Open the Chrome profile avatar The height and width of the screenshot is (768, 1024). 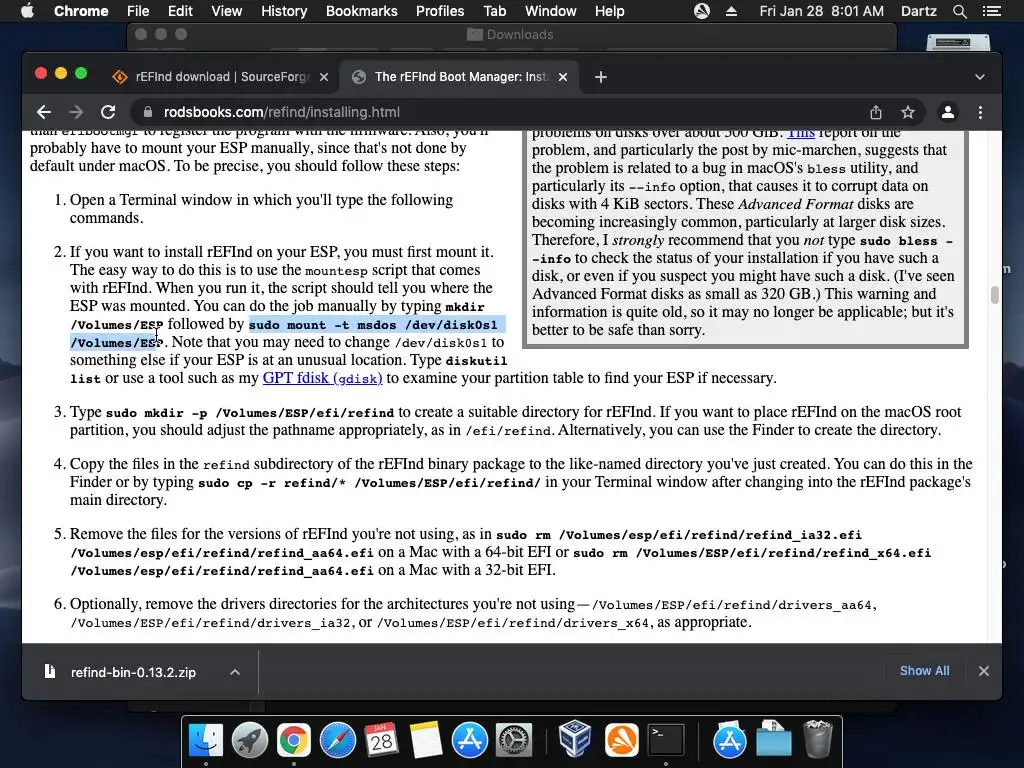pyautogui.click(x=948, y=112)
